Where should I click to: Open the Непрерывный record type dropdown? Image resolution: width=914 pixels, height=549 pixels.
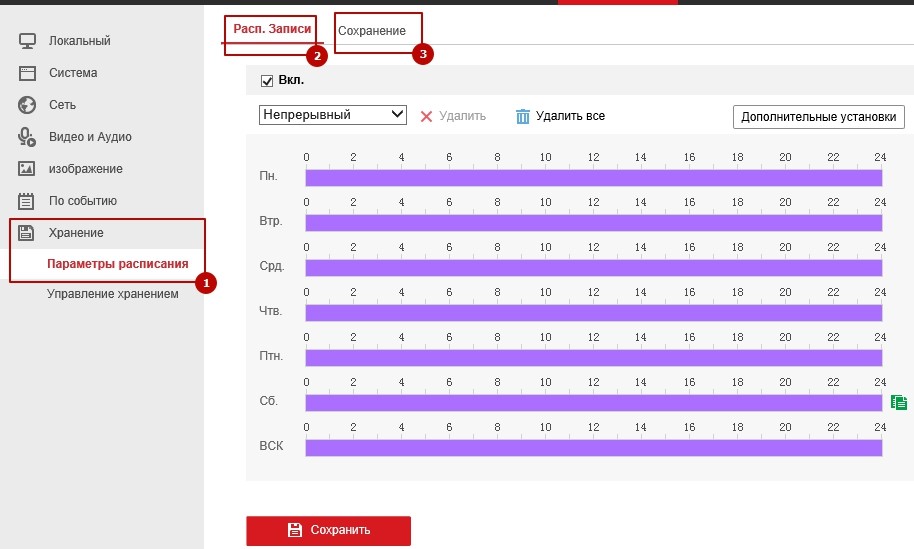332,115
